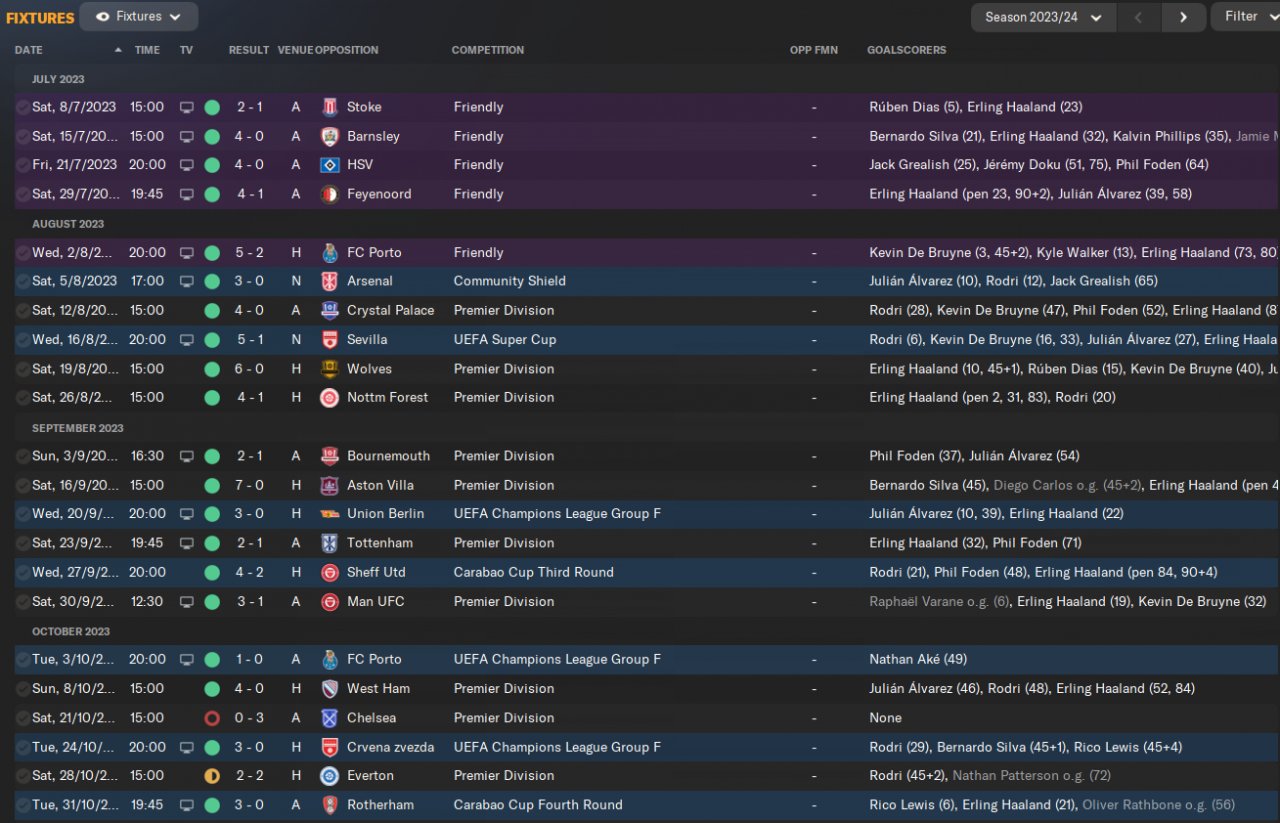
Task: Open the UEFA Super Cup competition link
Action: [505, 340]
